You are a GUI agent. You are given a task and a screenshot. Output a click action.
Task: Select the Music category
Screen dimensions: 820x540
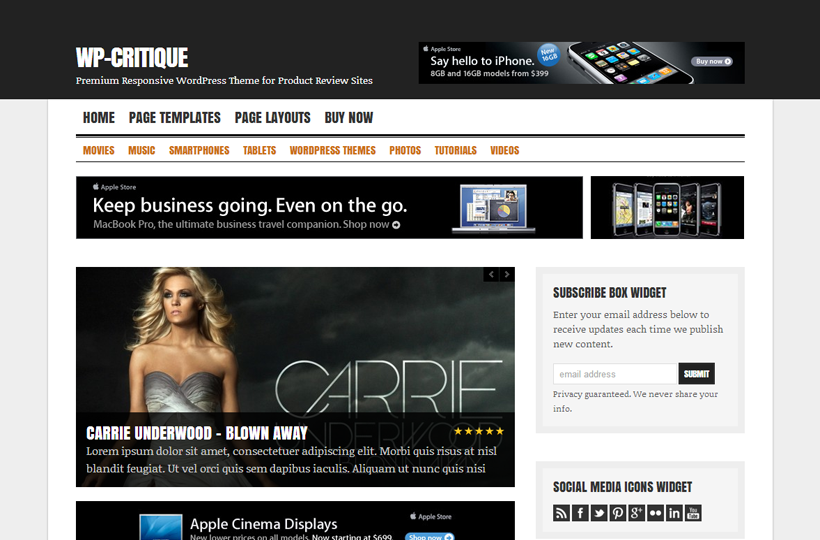coord(142,151)
